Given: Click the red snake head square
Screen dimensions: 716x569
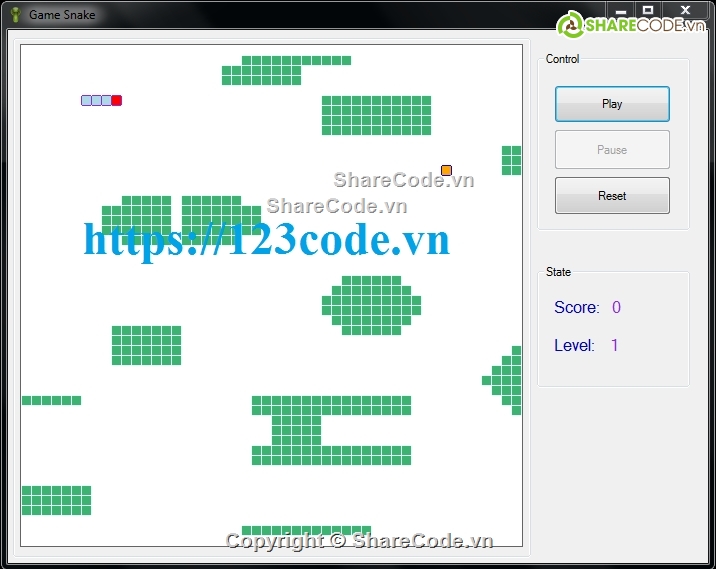Looking at the screenshot, I should pos(116,100).
